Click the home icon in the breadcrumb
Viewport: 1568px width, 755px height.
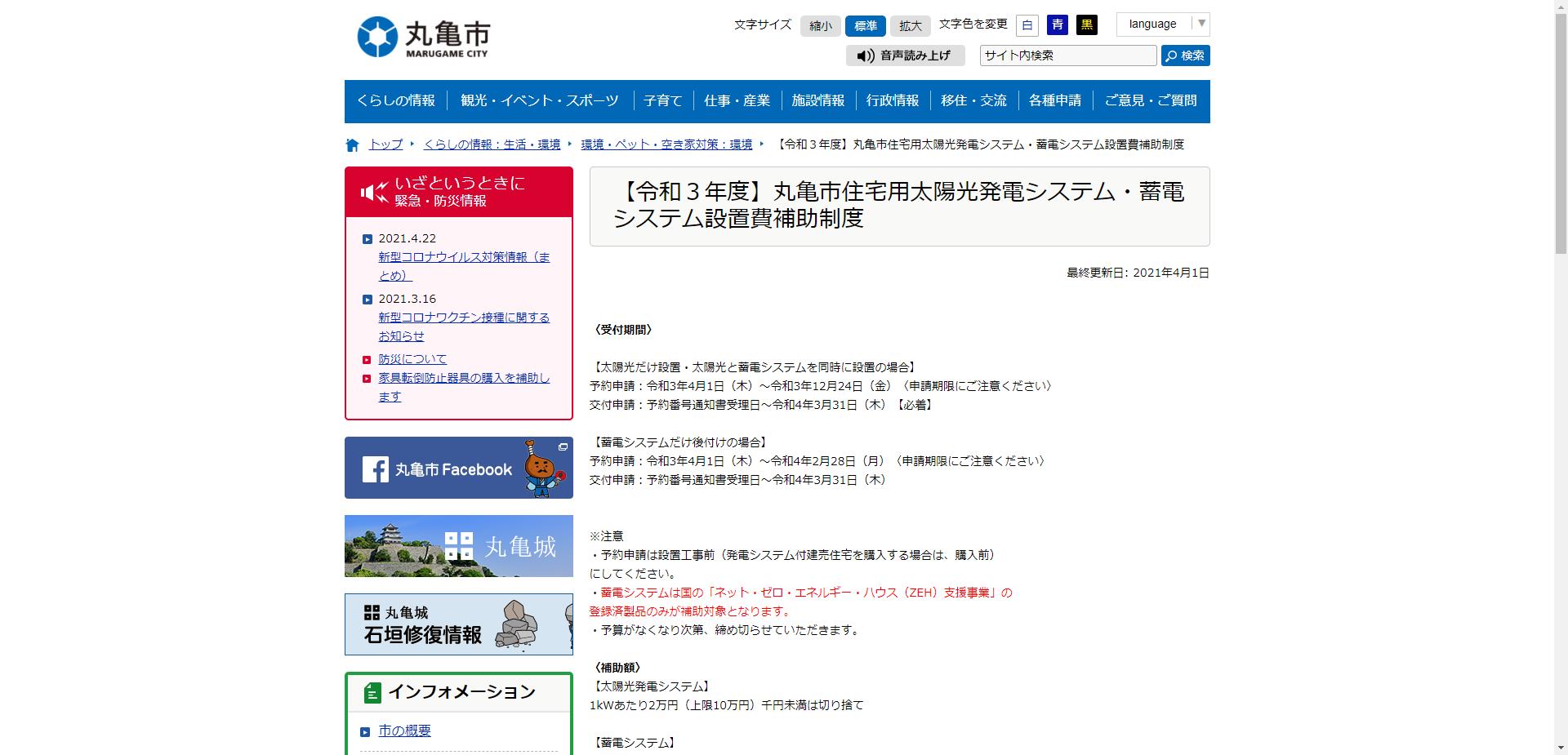[352, 144]
